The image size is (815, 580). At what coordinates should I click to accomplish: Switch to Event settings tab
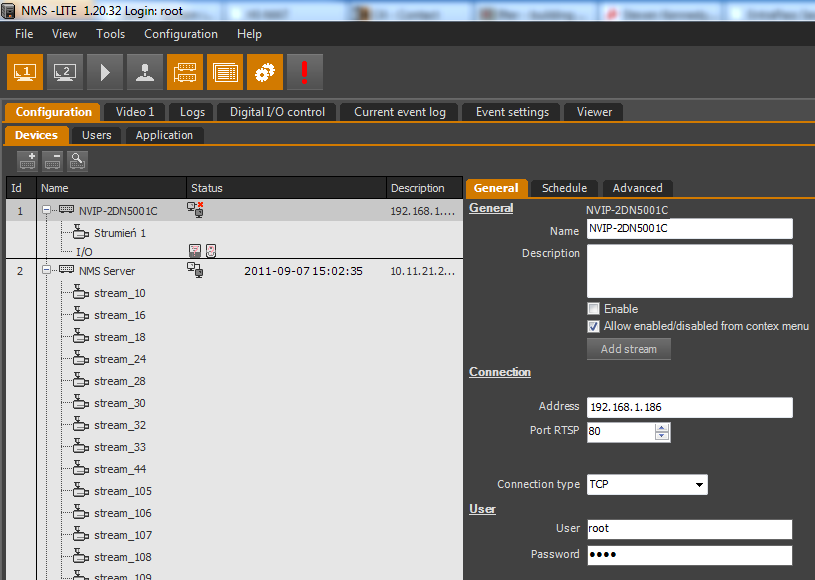tap(512, 112)
